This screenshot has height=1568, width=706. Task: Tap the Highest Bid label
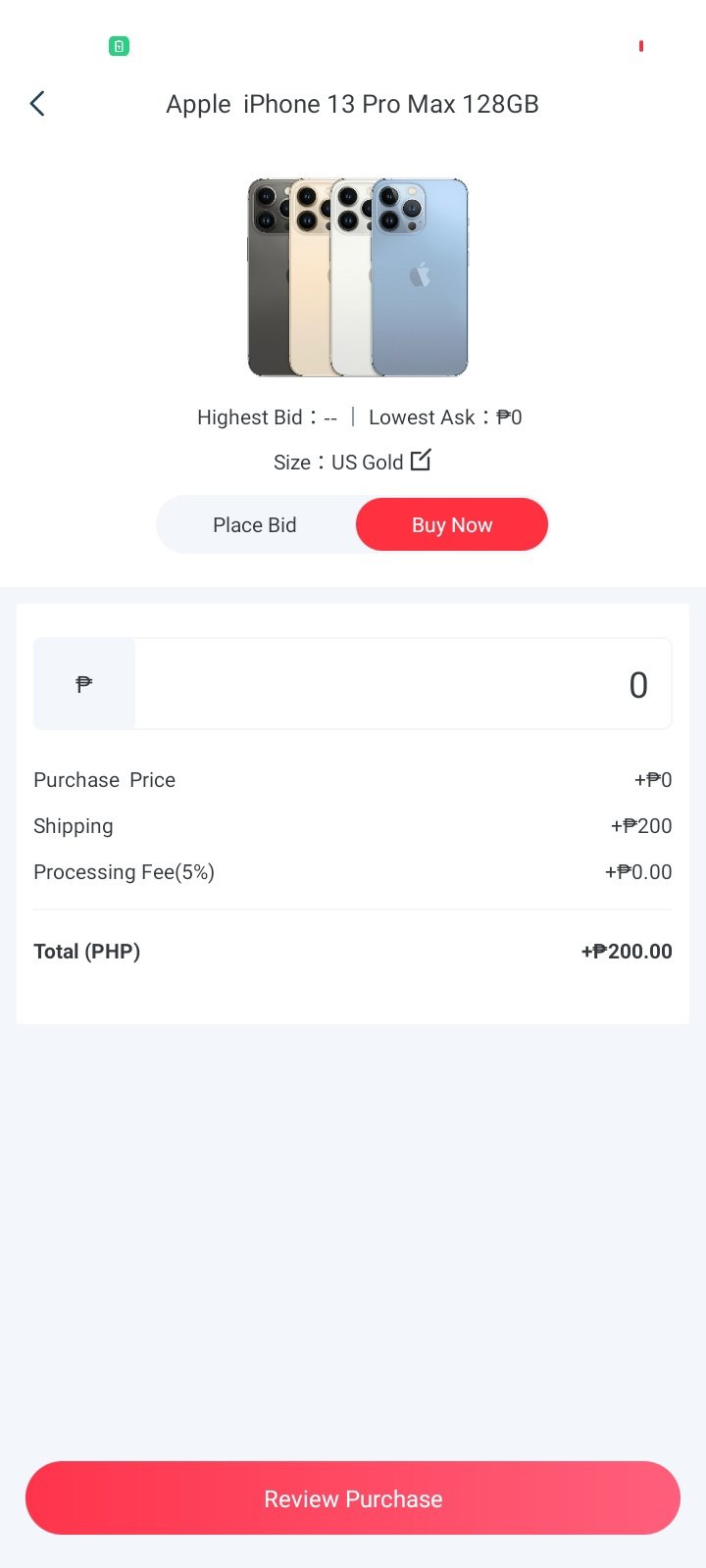pyautogui.click(x=266, y=417)
